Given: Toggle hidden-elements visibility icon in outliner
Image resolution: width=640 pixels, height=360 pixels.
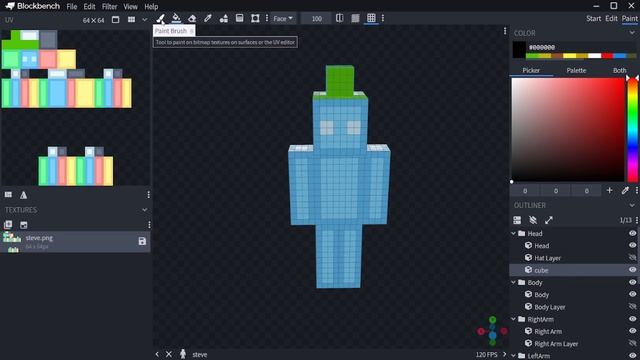Looking at the screenshot, I should 533,220.
